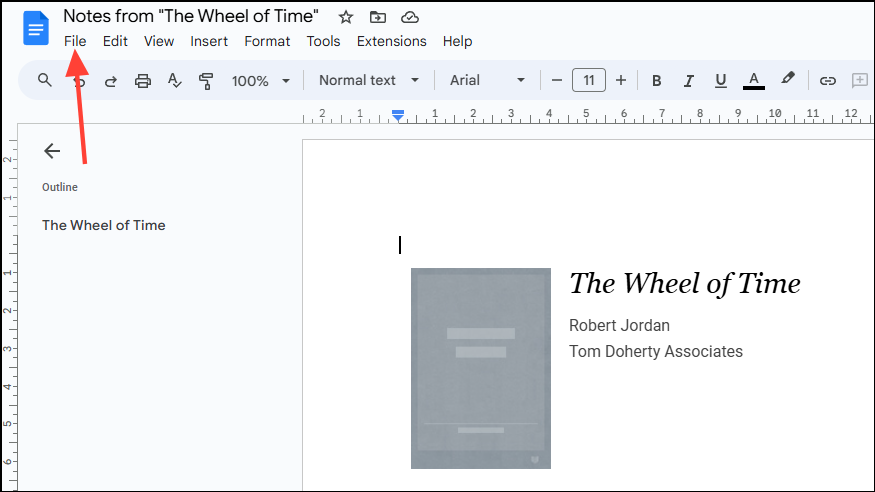Jump to The Wheel of Time outline heading
This screenshot has width=875, height=492.
click(104, 225)
